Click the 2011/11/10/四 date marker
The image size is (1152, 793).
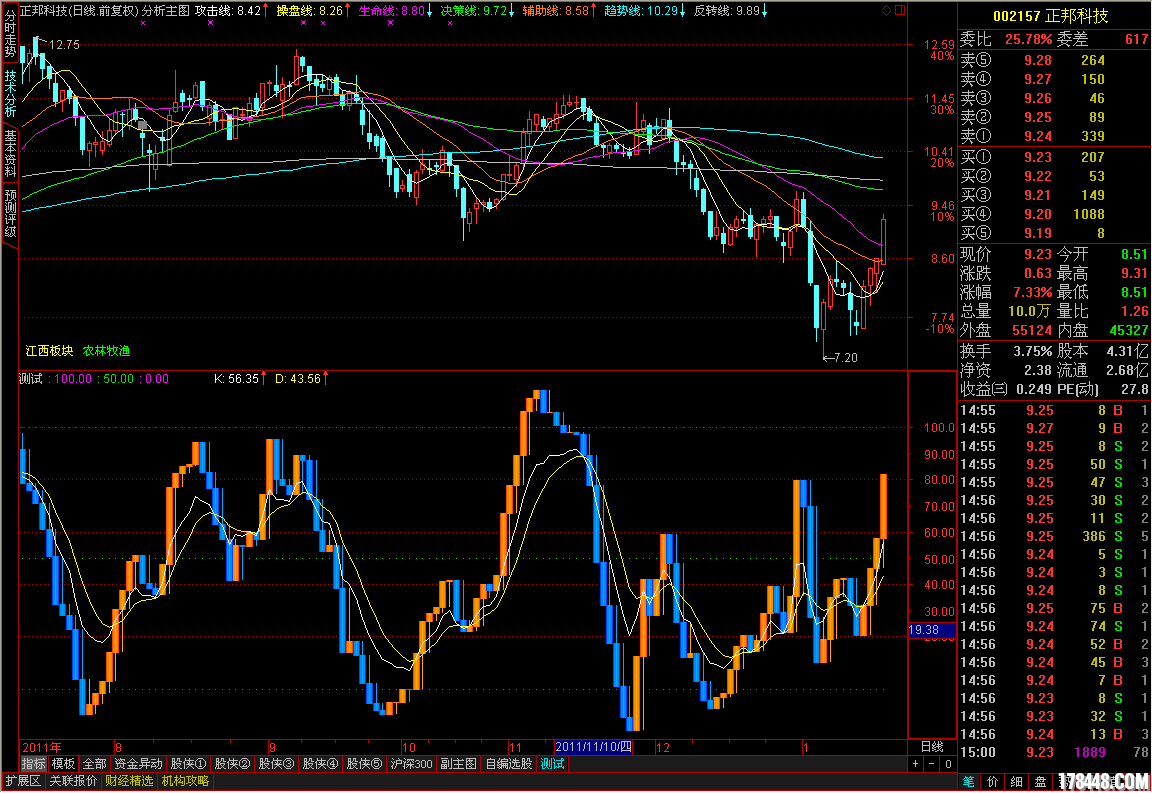(x=594, y=747)
